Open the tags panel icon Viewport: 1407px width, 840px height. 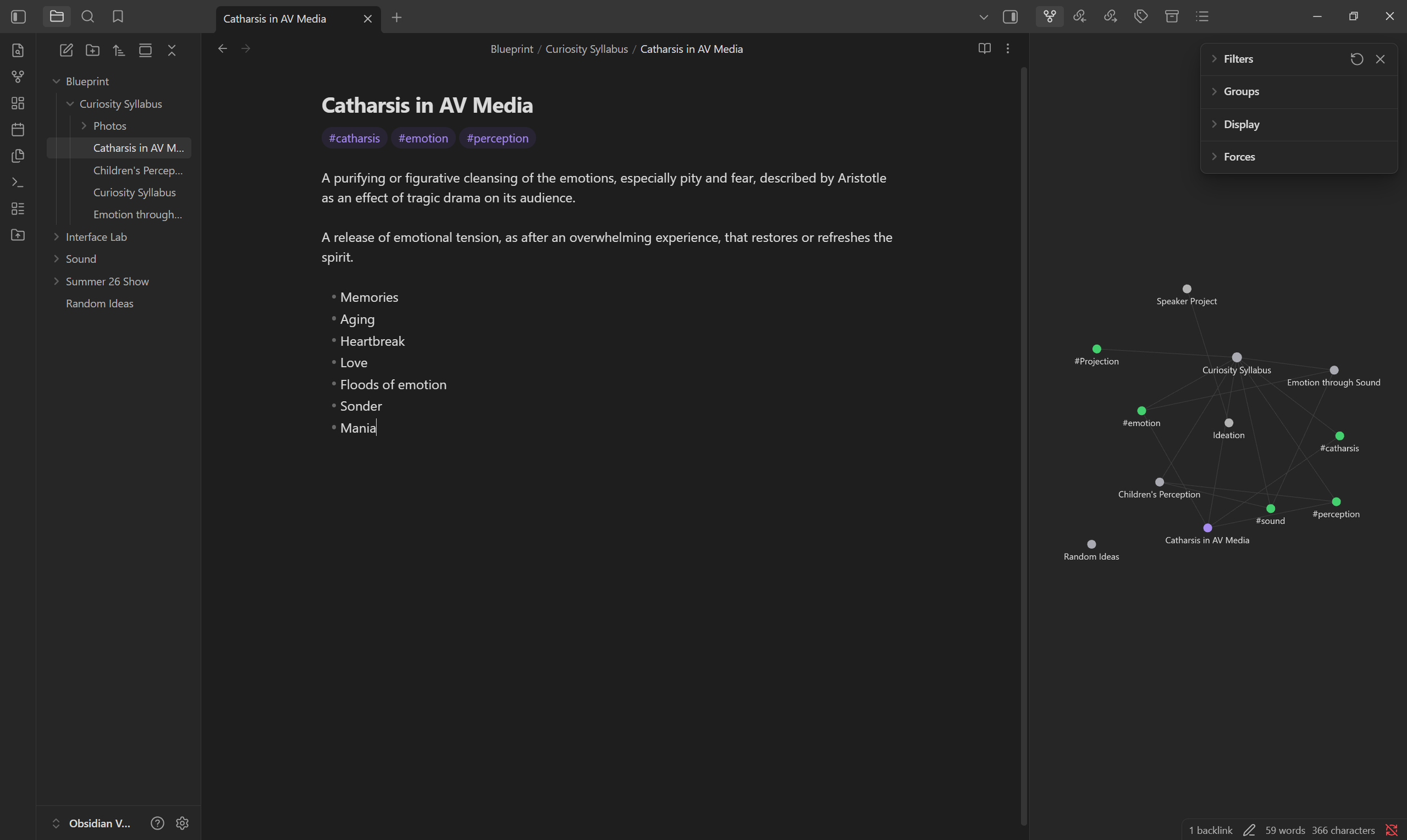(1141, 16)
